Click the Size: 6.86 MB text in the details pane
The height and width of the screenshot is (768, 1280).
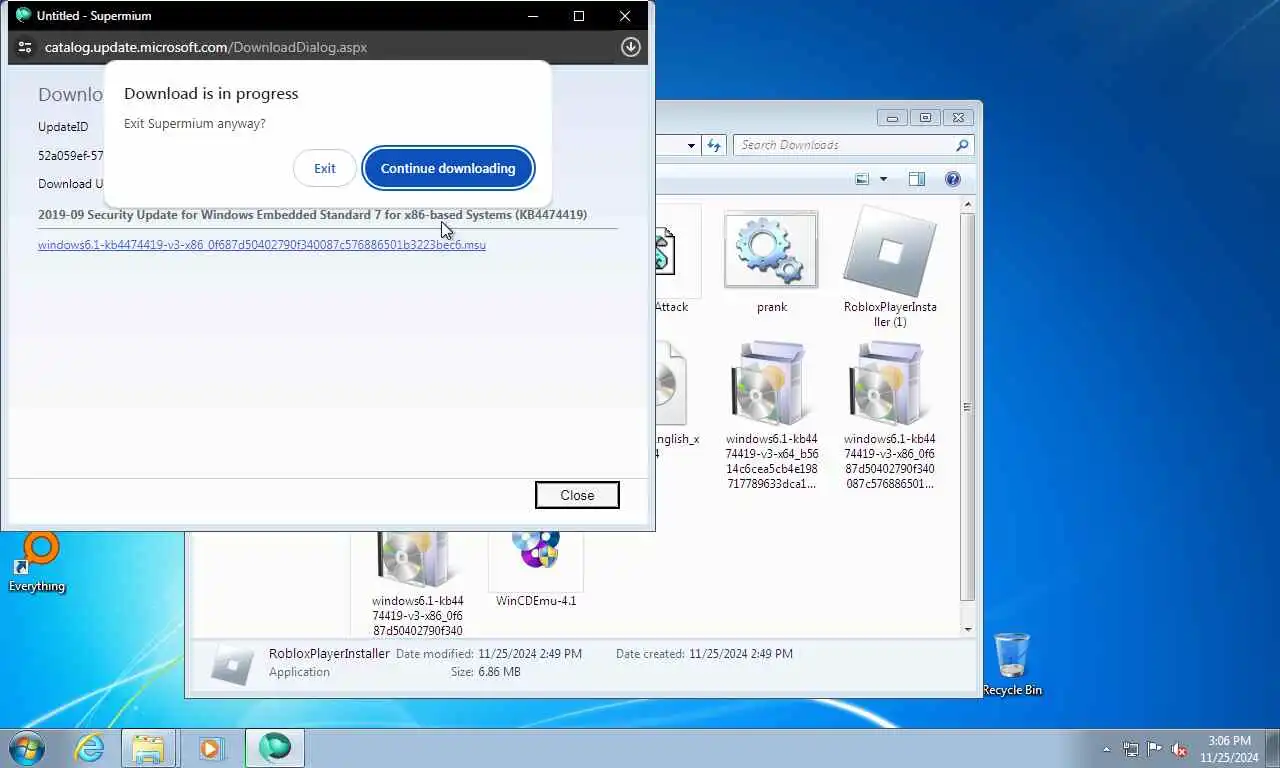coord(485,672)
